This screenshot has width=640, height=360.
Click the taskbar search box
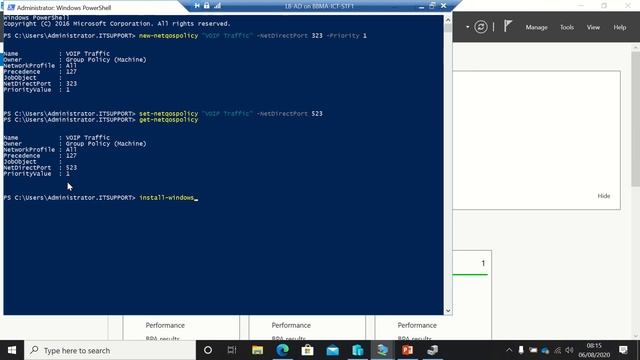tap(110, 350)
